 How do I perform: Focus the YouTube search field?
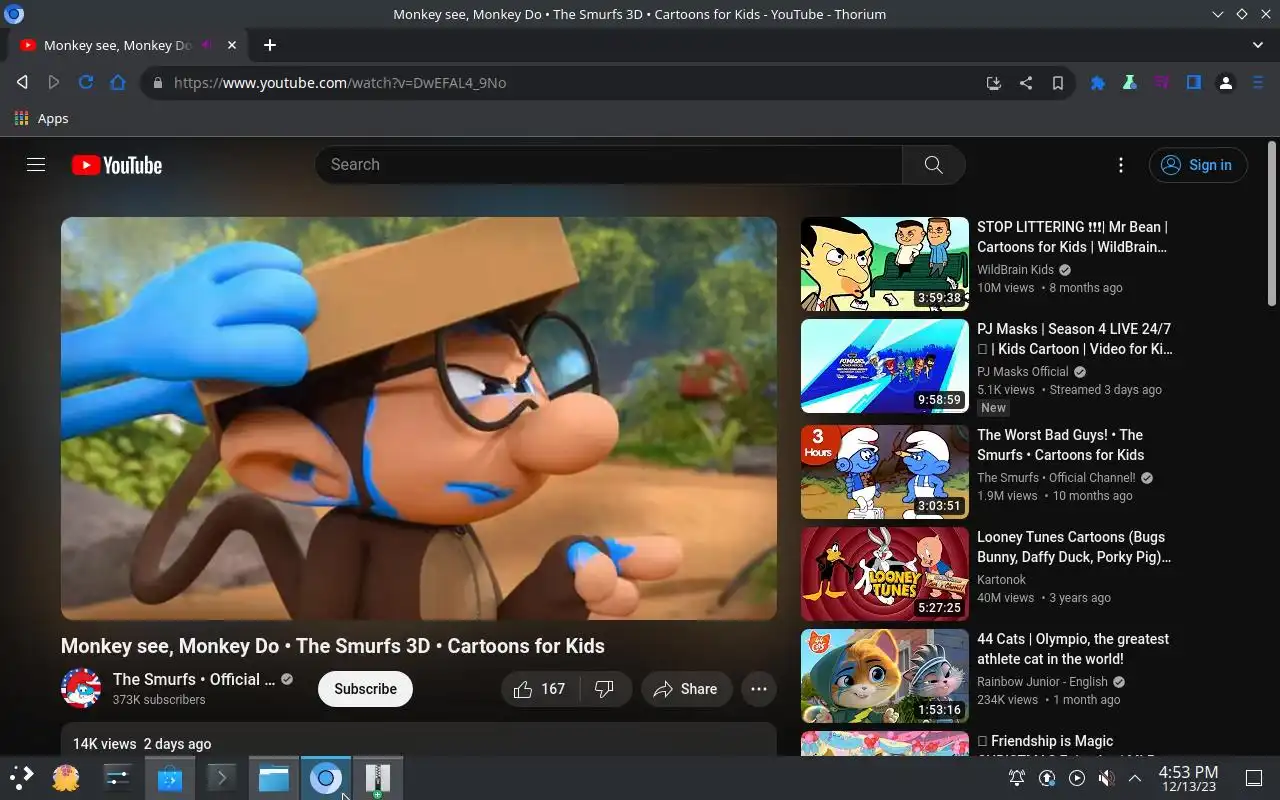click(609, 165)
